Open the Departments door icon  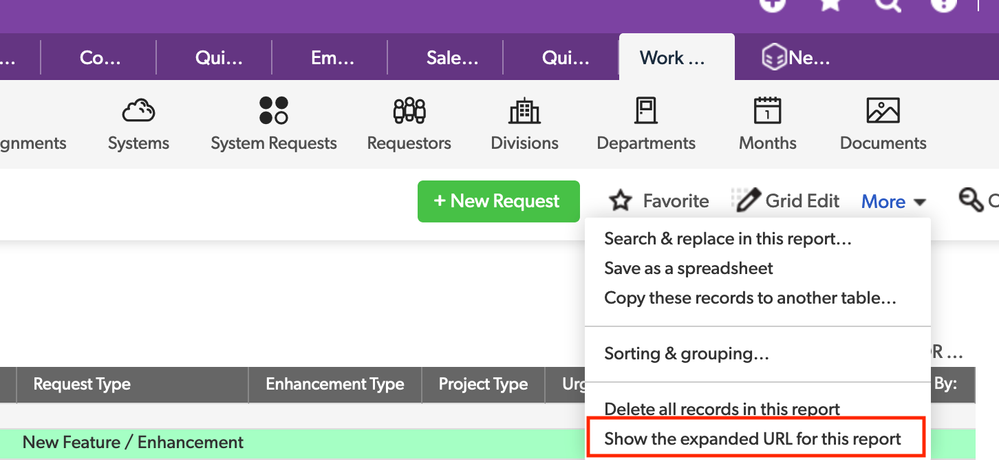(x=645, y=110)
